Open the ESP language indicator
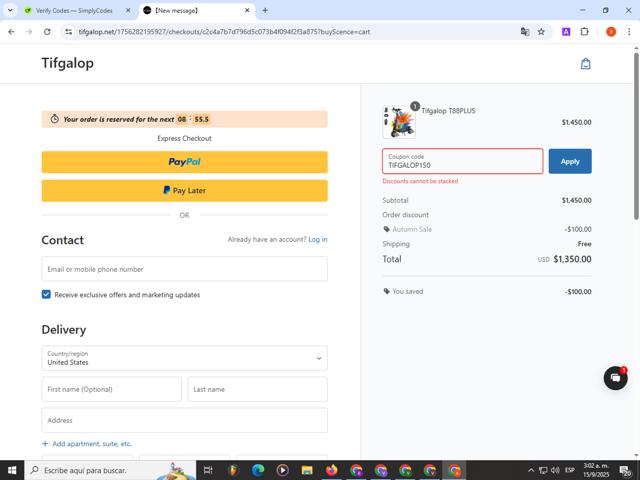This screenshot has width=640, height=480. [570, 470]
